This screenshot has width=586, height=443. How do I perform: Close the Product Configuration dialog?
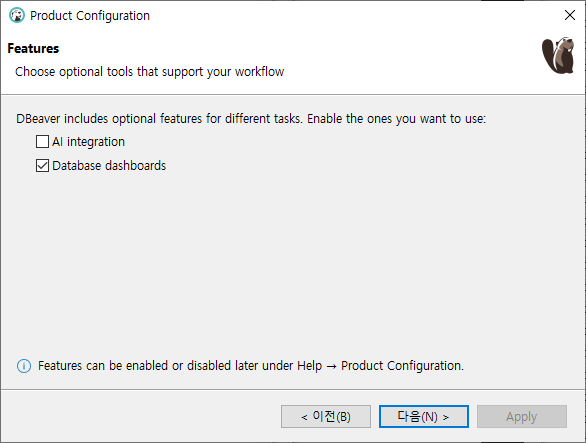570,15
